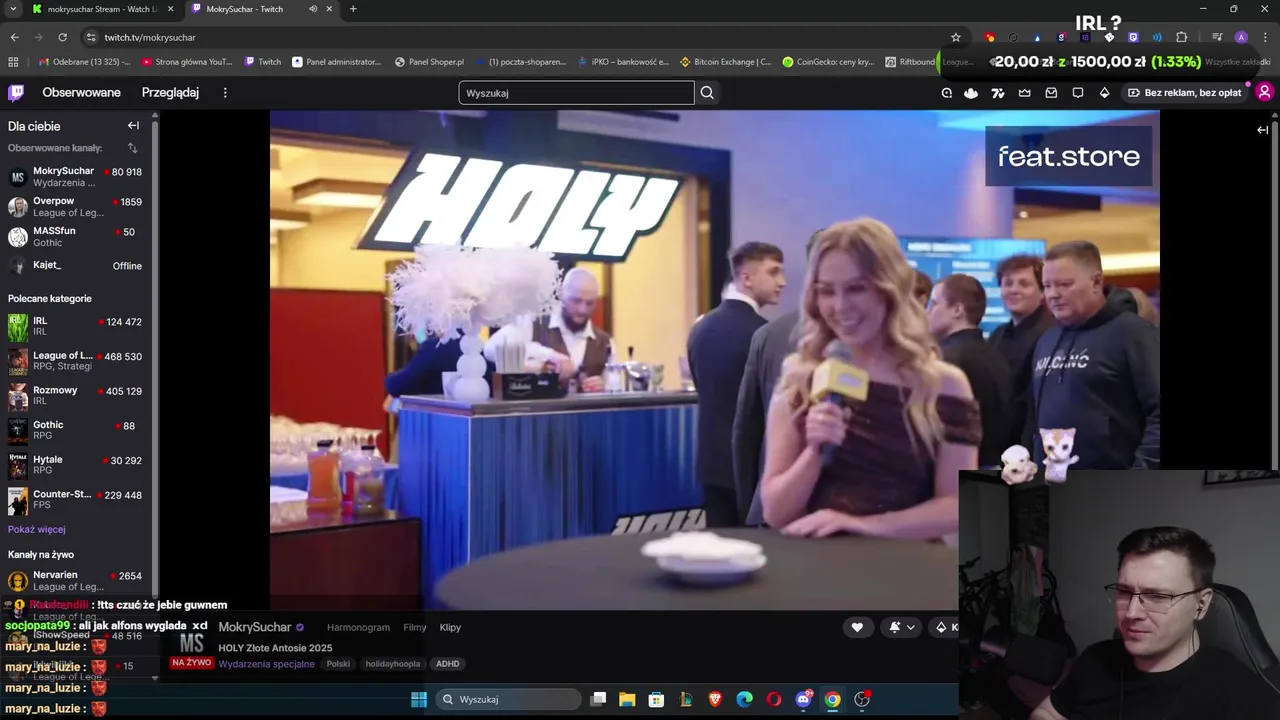Open Overpow channel in sidebar
Screen dimensions: 1280x720
point(75,207)
